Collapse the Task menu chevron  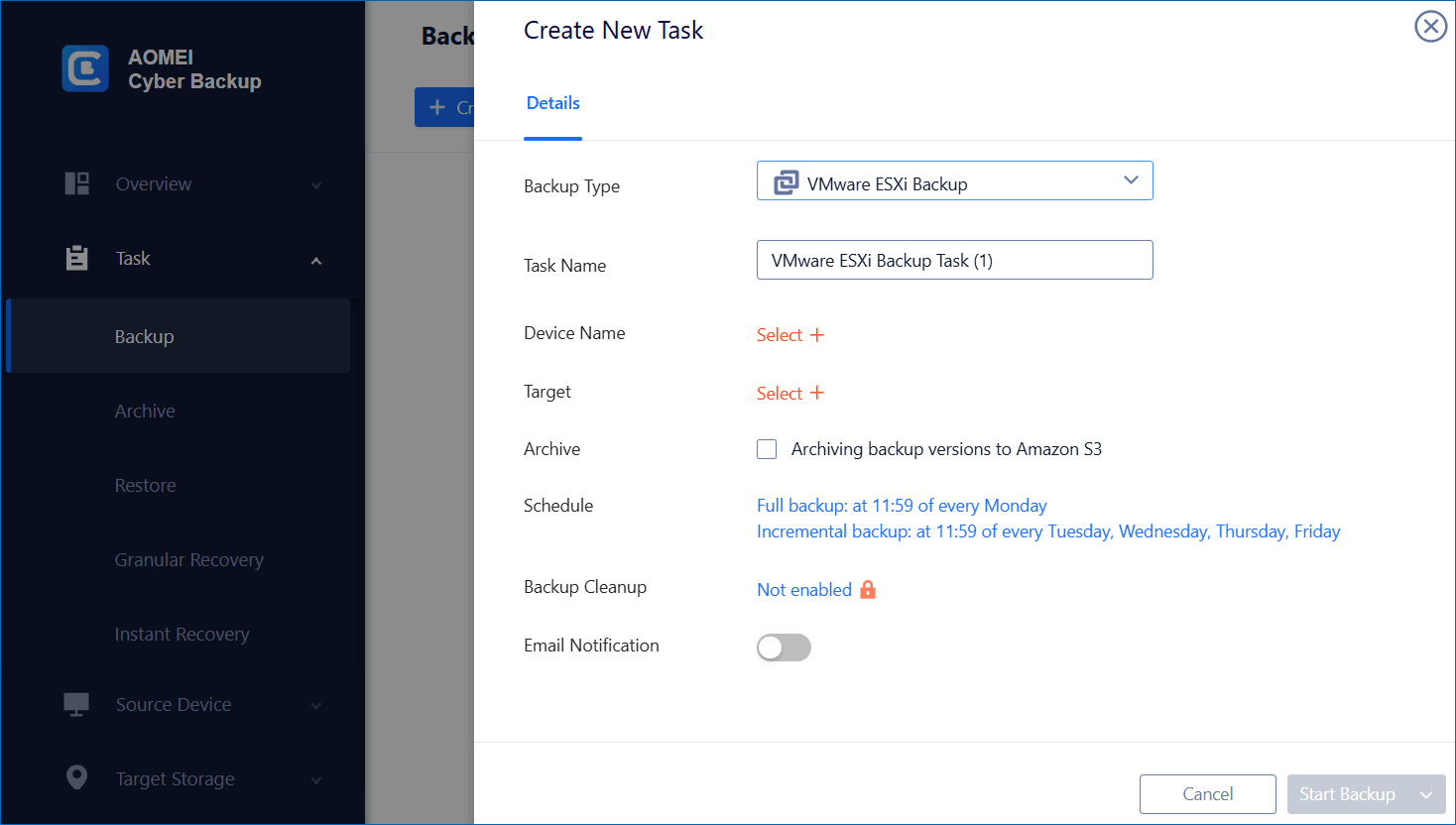[x=316, y=261]
